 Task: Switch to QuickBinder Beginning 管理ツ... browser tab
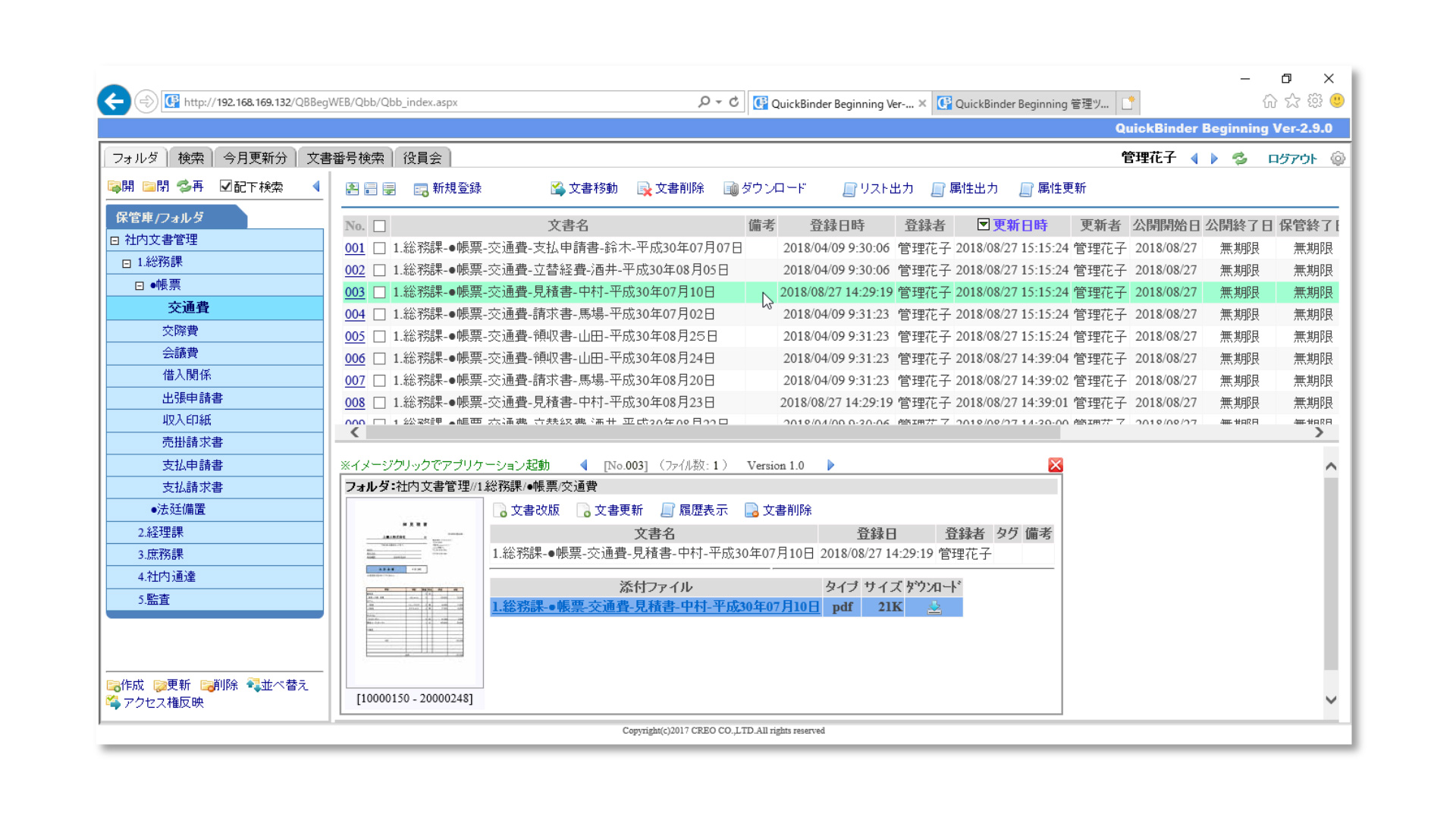pos(1024,103)
